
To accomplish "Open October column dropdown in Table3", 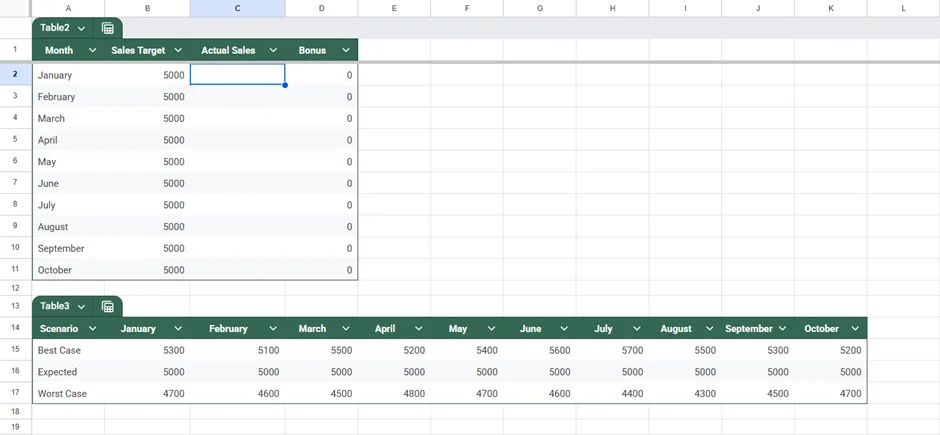I will [855, 328].
